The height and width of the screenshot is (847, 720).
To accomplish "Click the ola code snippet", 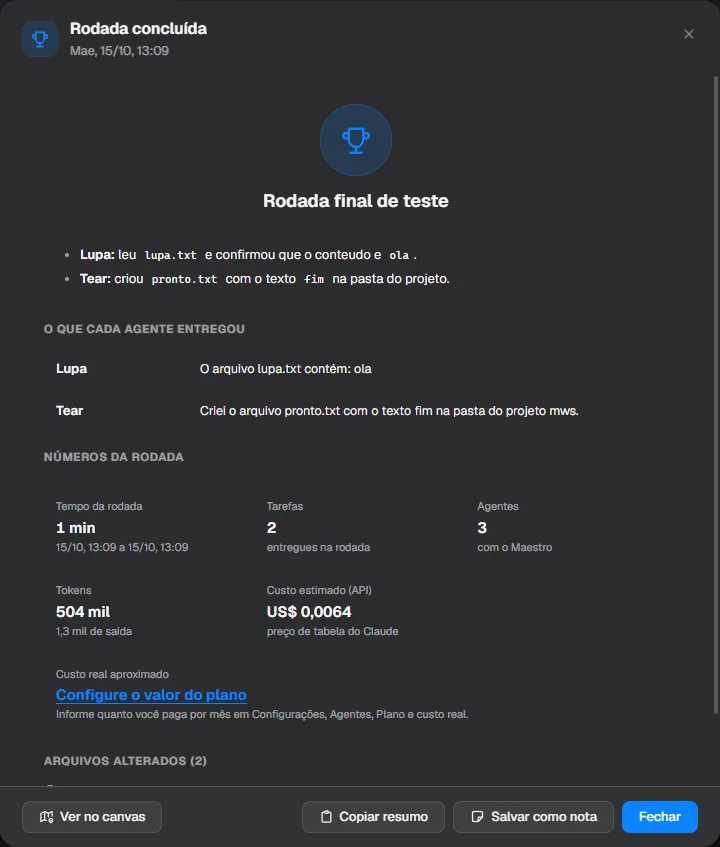I will [399, 255].
